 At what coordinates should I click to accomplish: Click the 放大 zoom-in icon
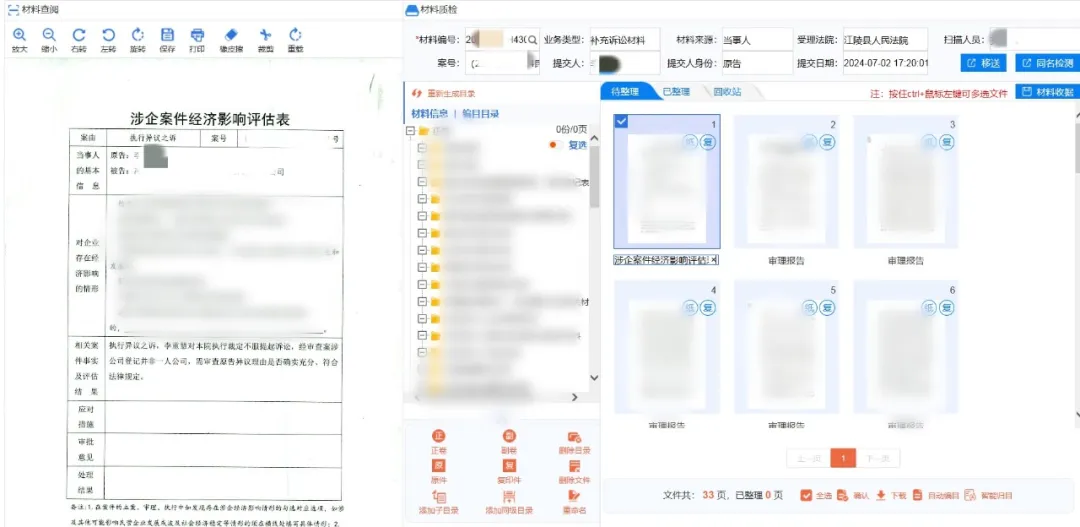pos(19,35)
